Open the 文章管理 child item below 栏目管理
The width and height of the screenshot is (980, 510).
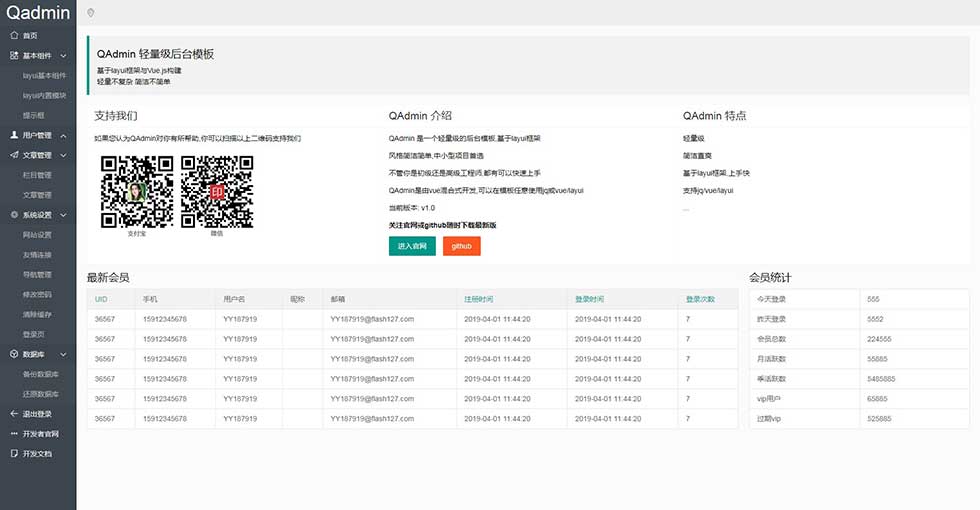pos(38,195)
